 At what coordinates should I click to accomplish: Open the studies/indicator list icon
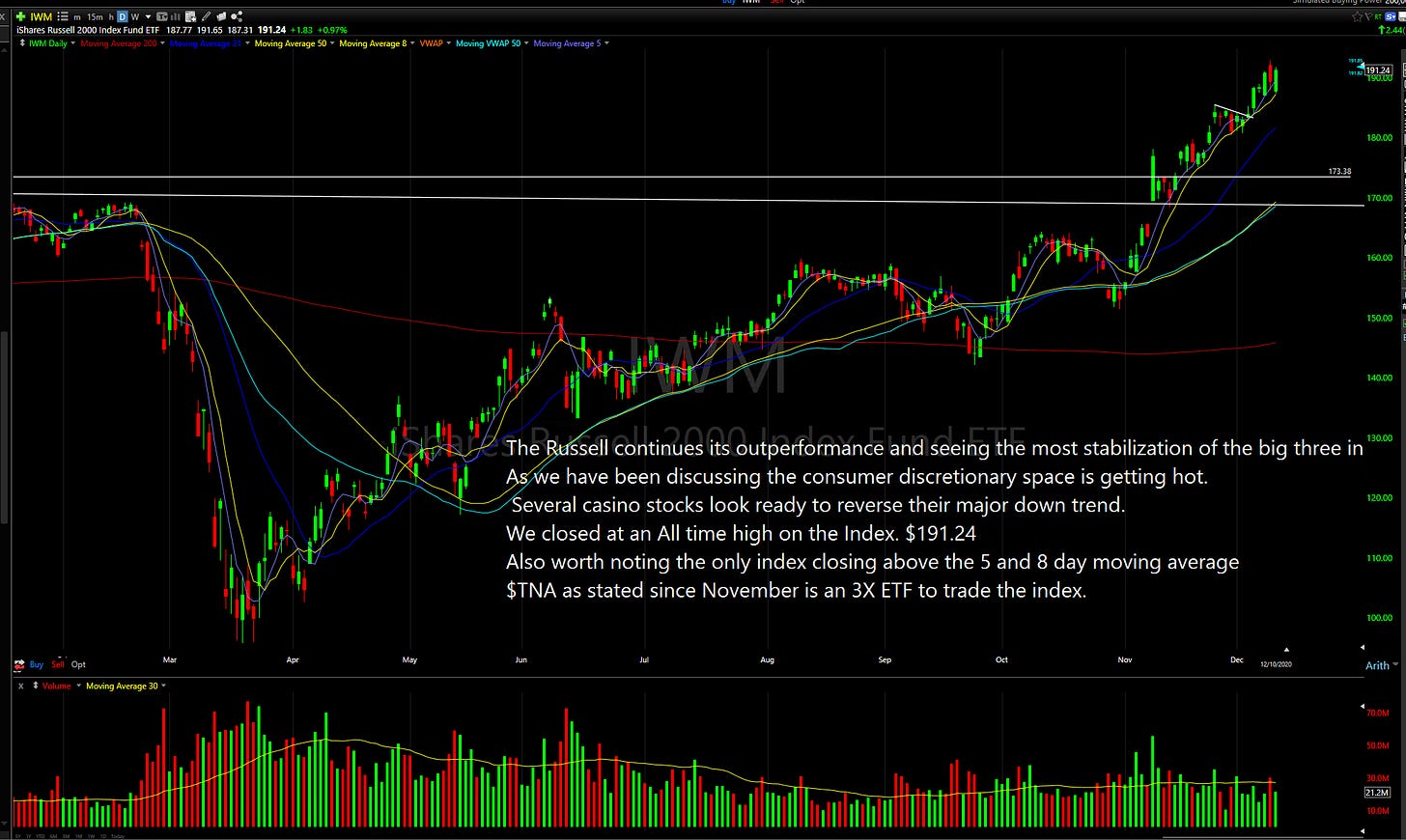click(x=191, y=16)
